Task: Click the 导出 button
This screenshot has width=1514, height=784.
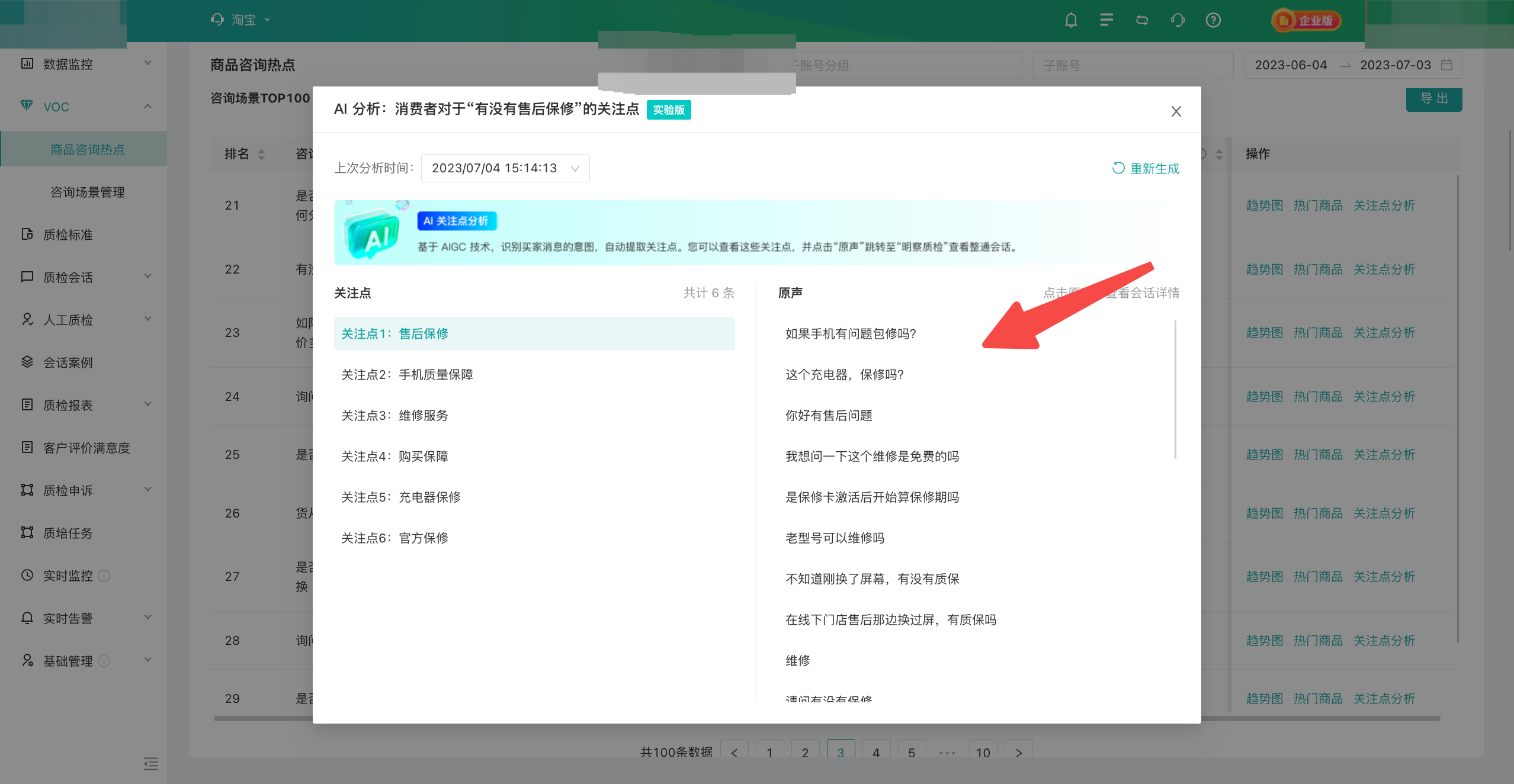Action: 1434,98
